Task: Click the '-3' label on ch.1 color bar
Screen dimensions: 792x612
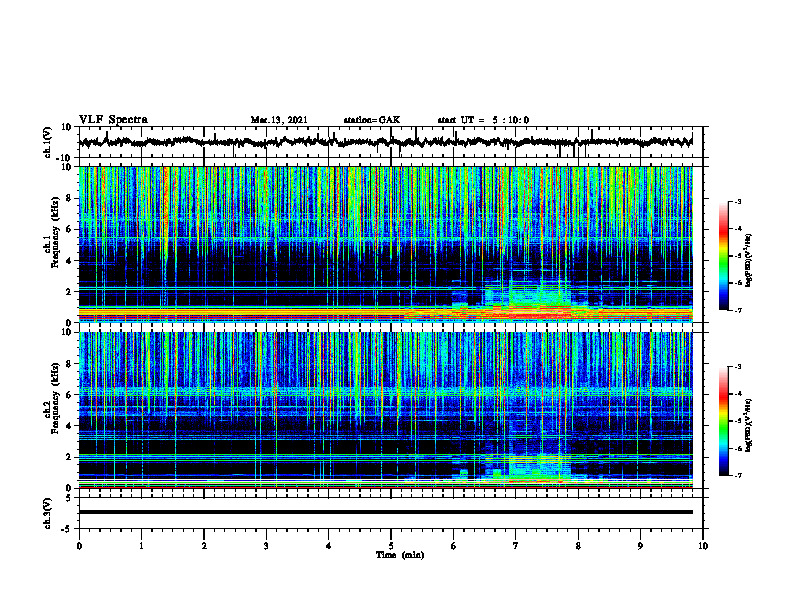Action: [x=738, y=201]
